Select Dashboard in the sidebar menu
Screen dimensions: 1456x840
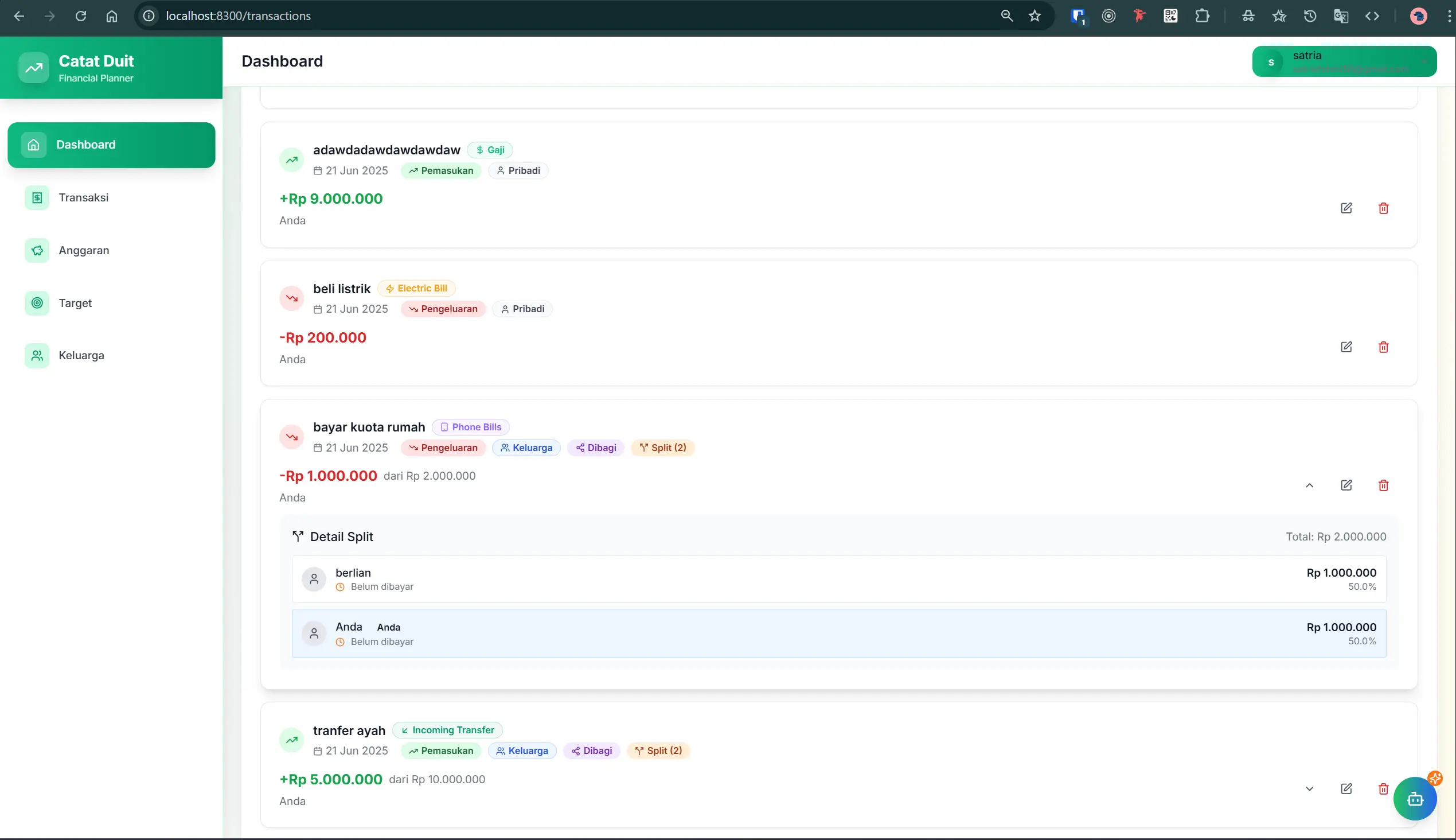pos(111,144)
